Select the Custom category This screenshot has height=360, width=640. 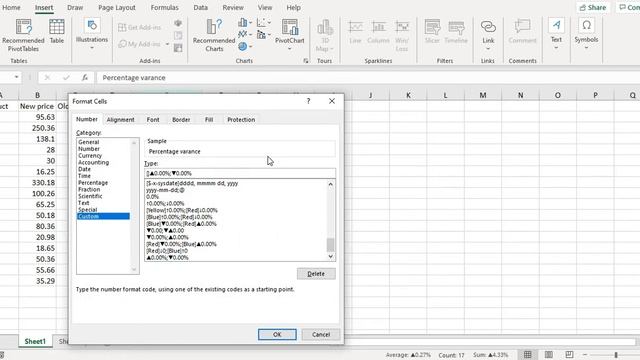(103, 216)
